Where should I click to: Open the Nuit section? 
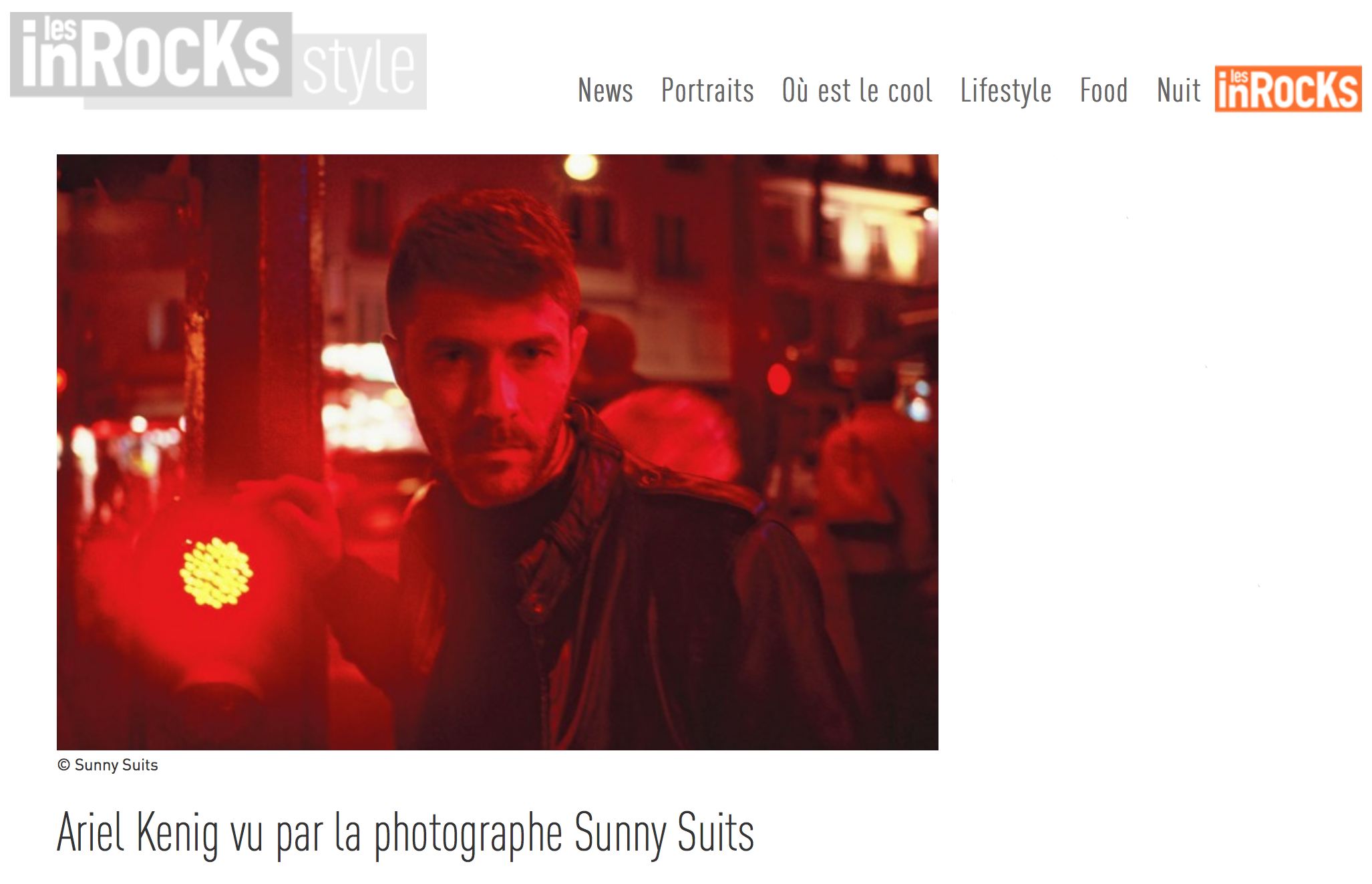1179,90
